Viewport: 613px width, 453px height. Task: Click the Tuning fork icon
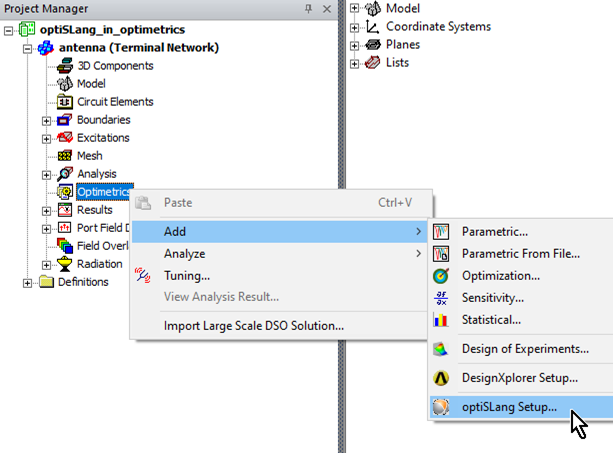143,276
